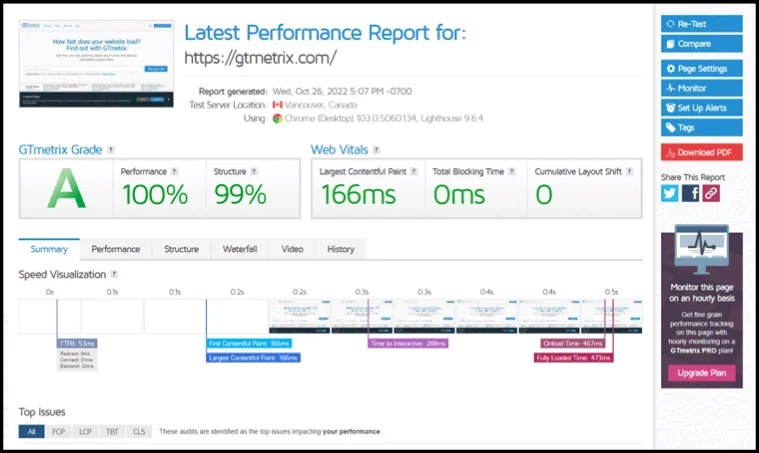Screen dimensions: 759x453
Task: Click the monitor illustration in promo panel
Action: pyautogui.click(x=701, y=249)
